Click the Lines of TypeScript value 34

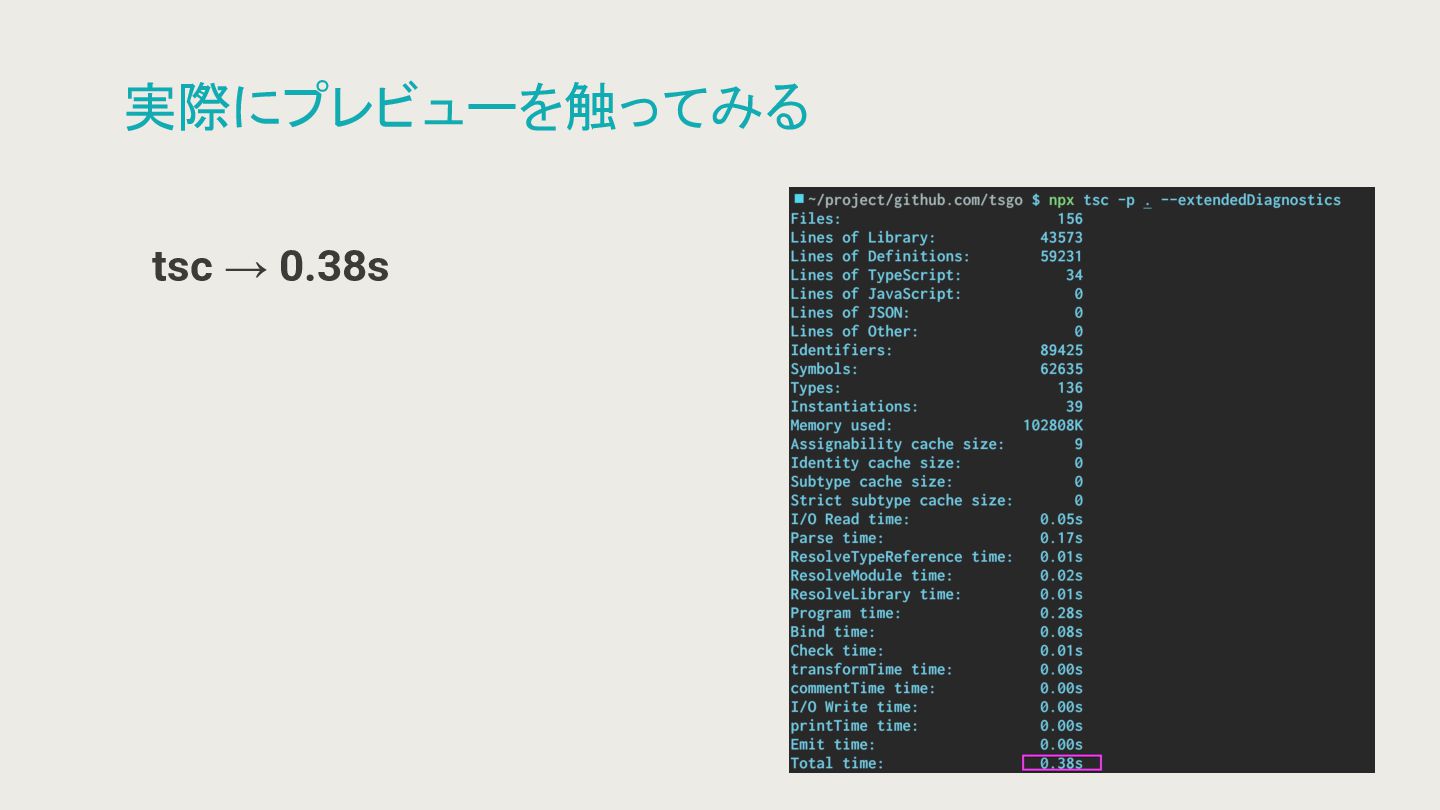tap(1074, 275)
